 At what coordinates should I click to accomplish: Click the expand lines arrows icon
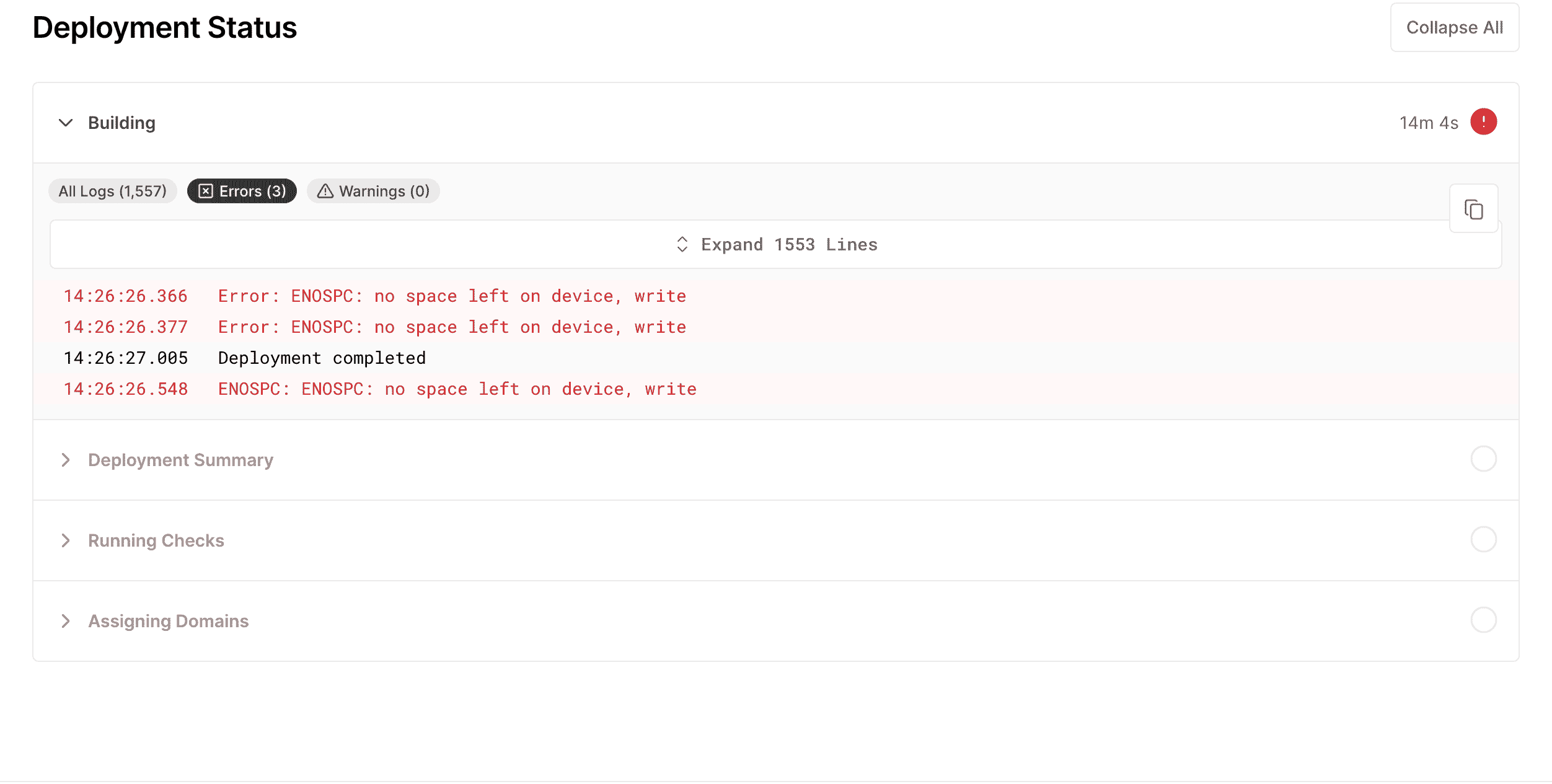(x=682, y=245)
